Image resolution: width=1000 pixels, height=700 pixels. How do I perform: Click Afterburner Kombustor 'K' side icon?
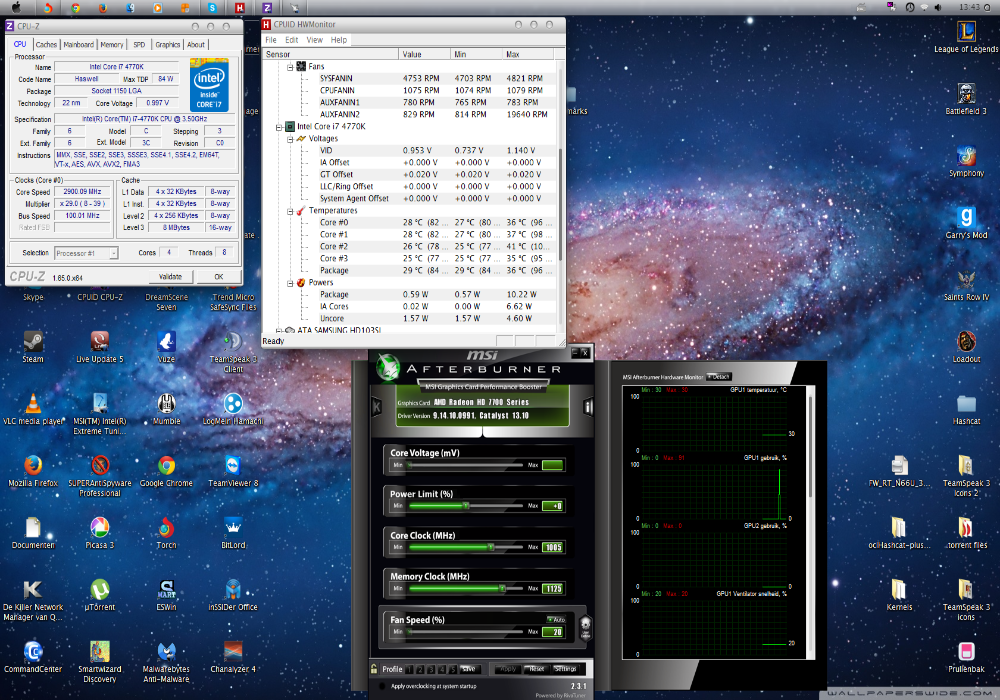pyautogui.click(x=377, y=406)
